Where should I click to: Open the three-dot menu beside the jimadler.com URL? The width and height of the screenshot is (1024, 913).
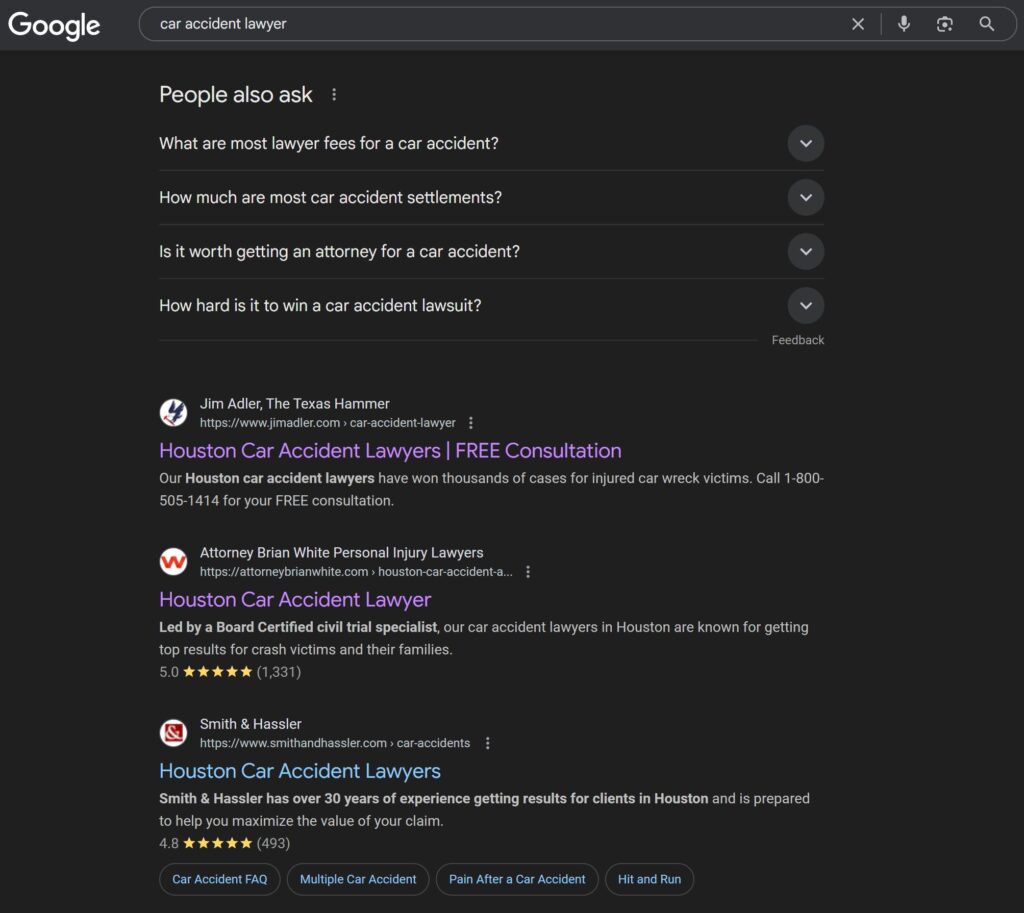[471, 423]
